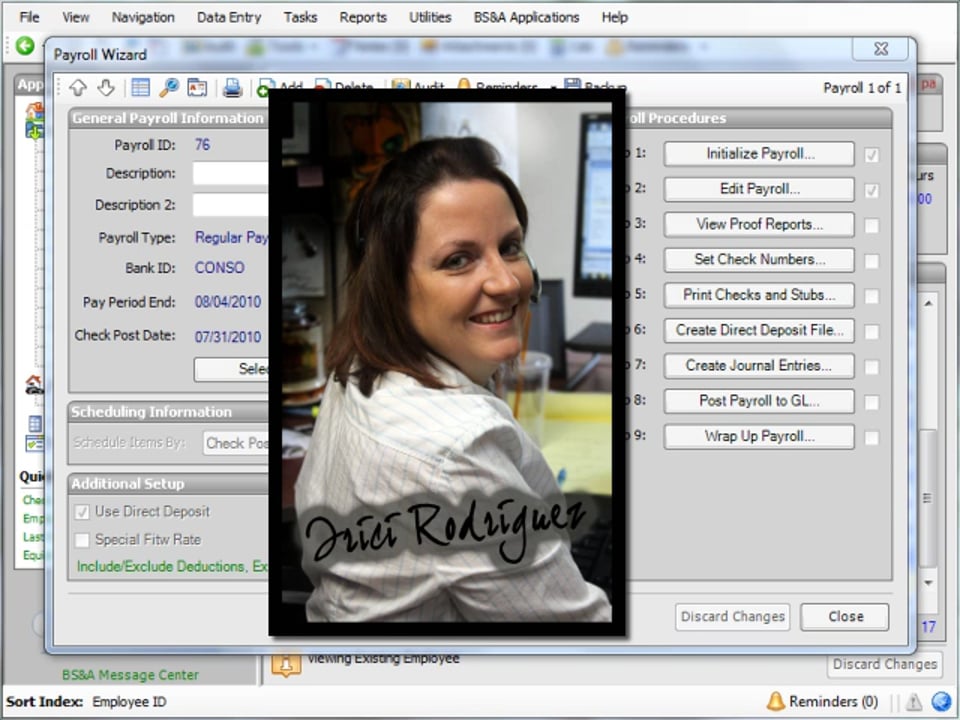
Task: Open the View menu
Action: coord(75,17)
